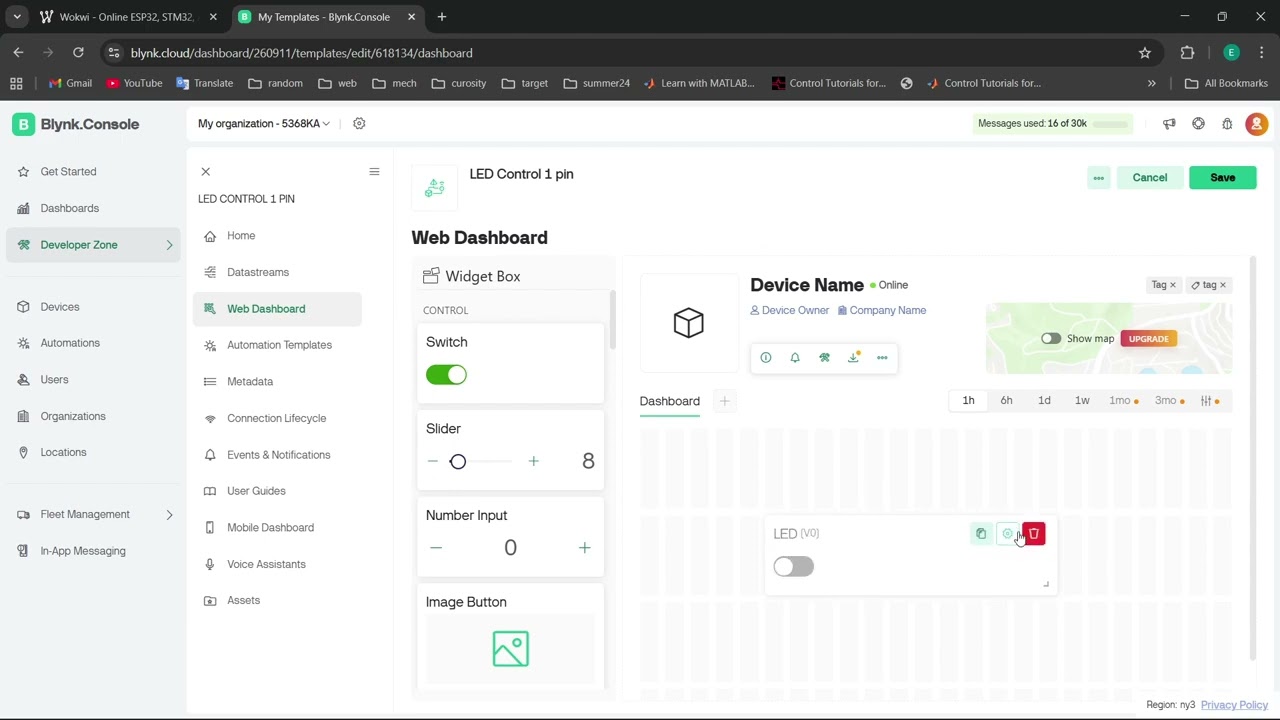Open the LED widget settings gear

[x=1008, y=534]
